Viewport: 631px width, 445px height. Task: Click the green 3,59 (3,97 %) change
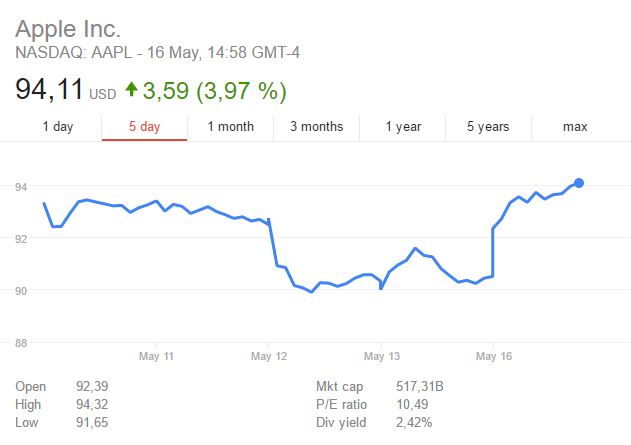[x=214, y=92]
